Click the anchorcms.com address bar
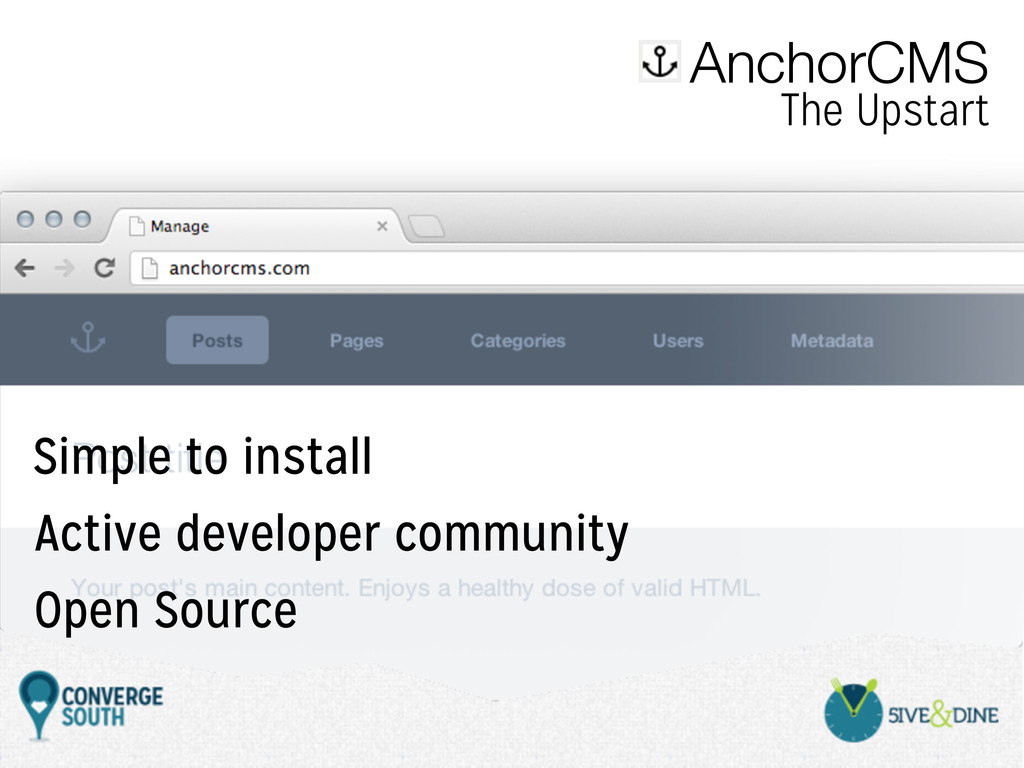 [577, 268]
